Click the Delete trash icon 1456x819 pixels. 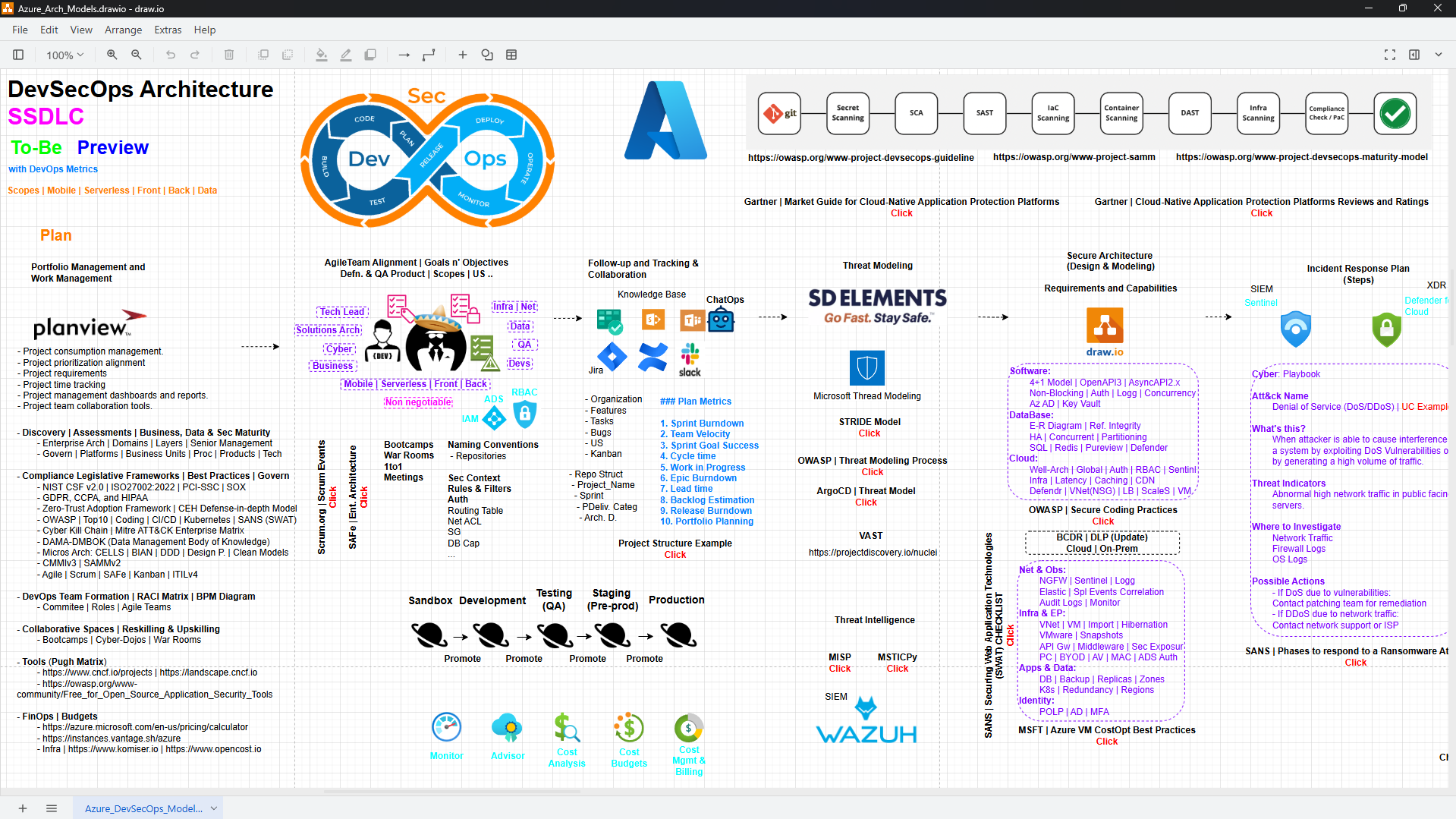pyautogui.click(x=229, y=55)
